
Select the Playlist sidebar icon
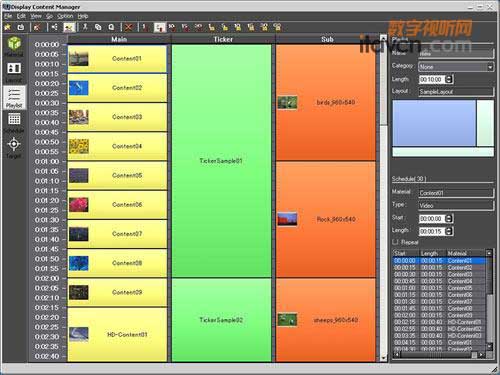pos(14,97)
